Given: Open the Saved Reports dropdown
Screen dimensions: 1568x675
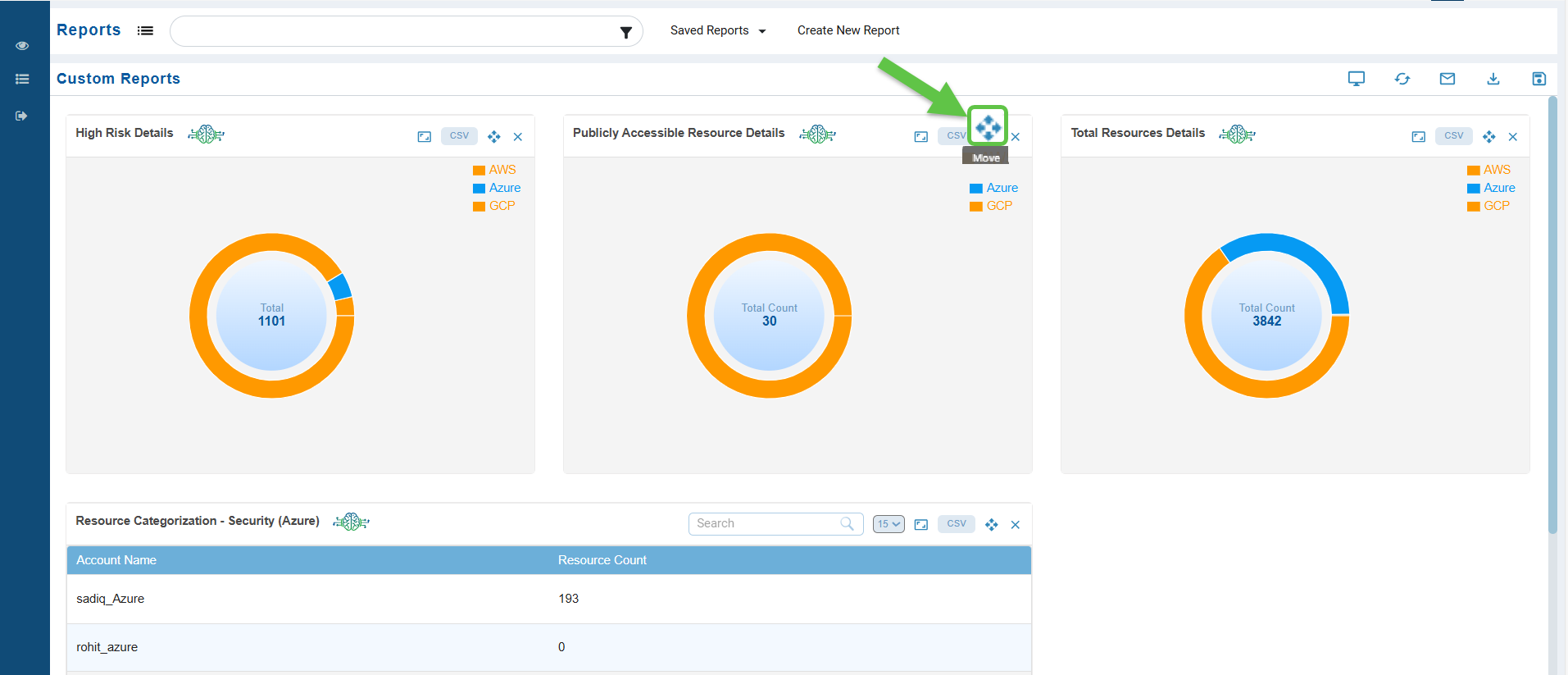Looking at the screenshot, I should click(x=717, y=30).
